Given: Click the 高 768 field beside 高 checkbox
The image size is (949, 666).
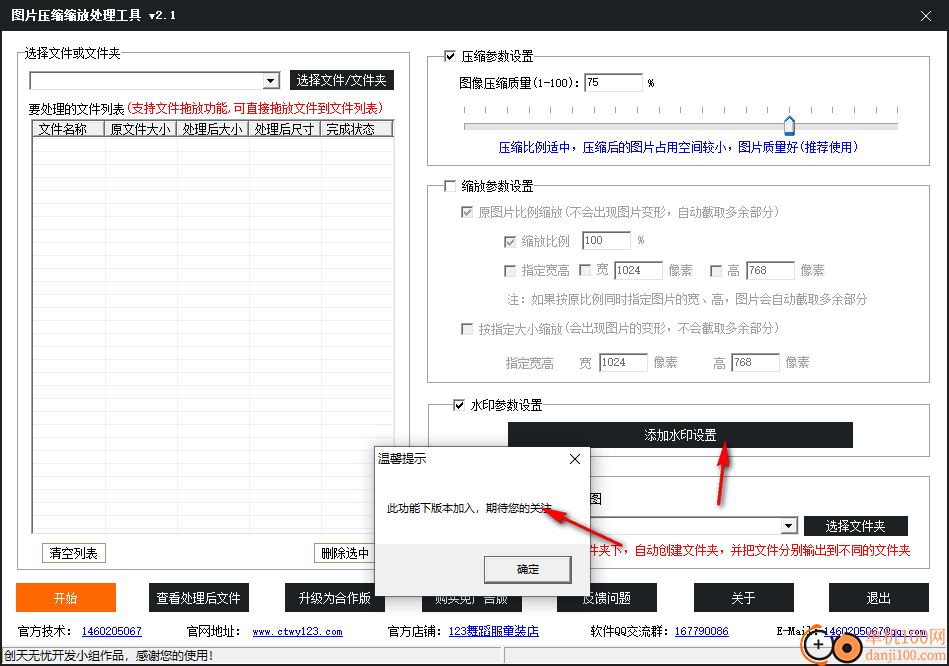Looking at the screenshot, I should [770, 270].
